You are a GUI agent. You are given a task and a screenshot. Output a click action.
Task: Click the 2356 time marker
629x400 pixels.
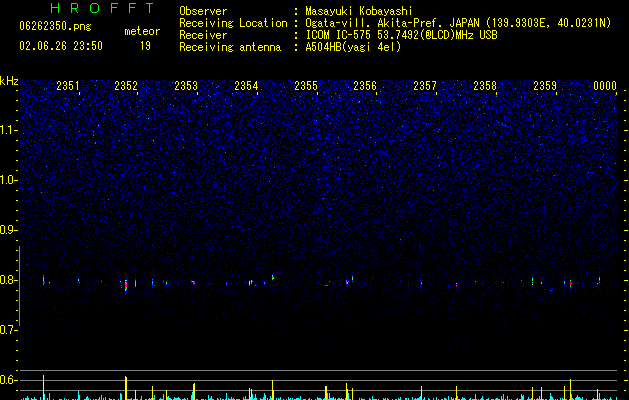[365, 86]
